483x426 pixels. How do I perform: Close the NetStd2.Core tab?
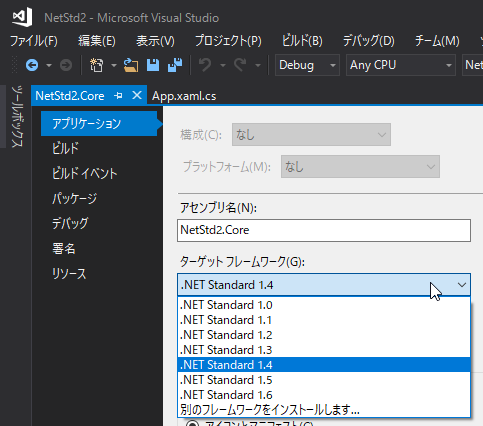137,96
